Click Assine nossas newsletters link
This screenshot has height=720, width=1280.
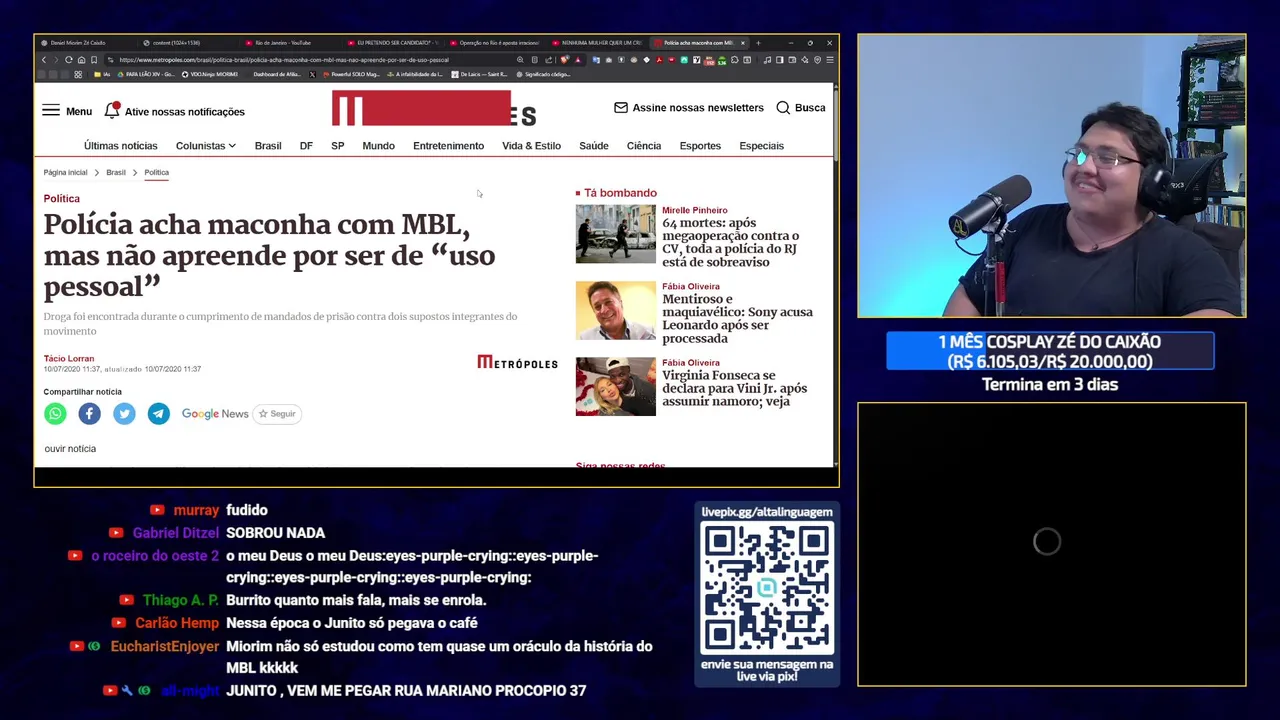click(x=698, y=107)
